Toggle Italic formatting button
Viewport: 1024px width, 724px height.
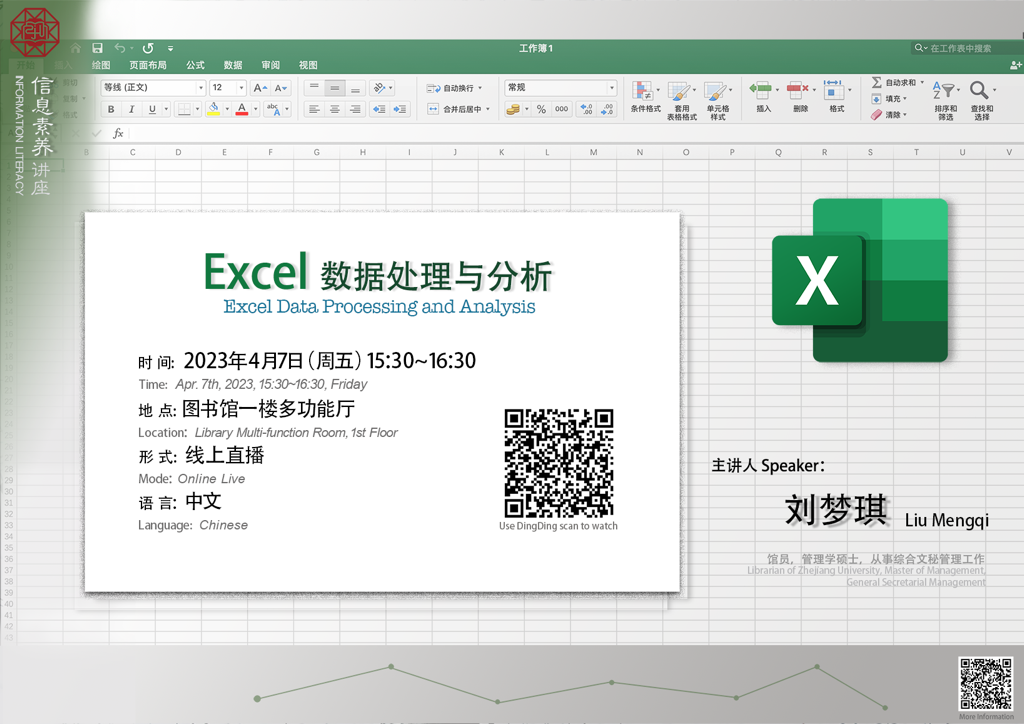[x=131, y=110]
